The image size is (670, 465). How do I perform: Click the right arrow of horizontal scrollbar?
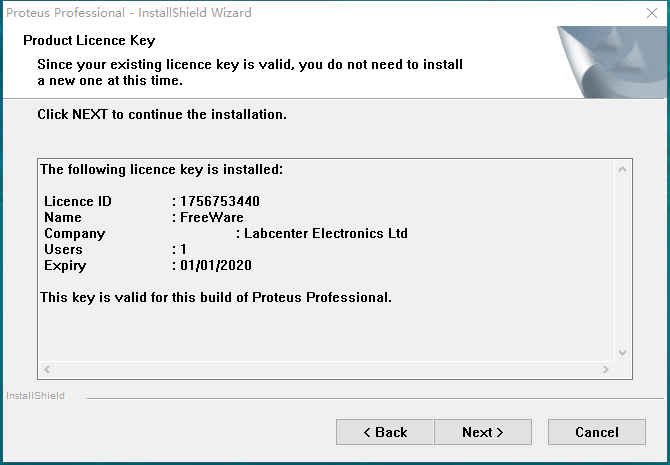point(605,370)
